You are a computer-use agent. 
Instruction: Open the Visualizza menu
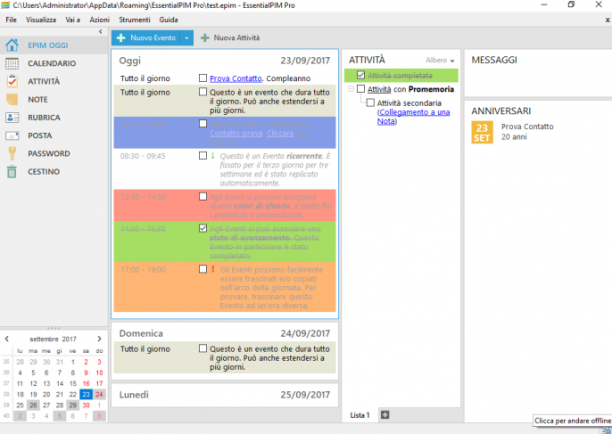tap(41, 20)
